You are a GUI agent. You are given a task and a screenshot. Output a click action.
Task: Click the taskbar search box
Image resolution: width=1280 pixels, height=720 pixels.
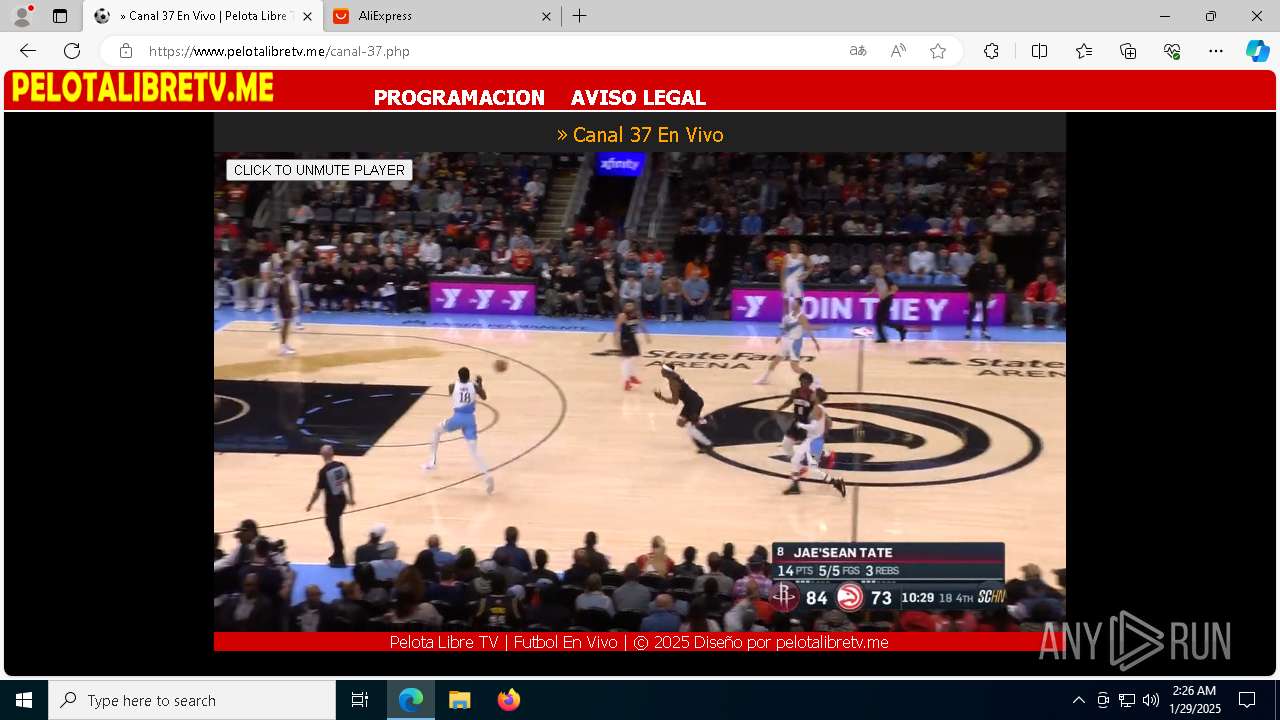[192, 700]
